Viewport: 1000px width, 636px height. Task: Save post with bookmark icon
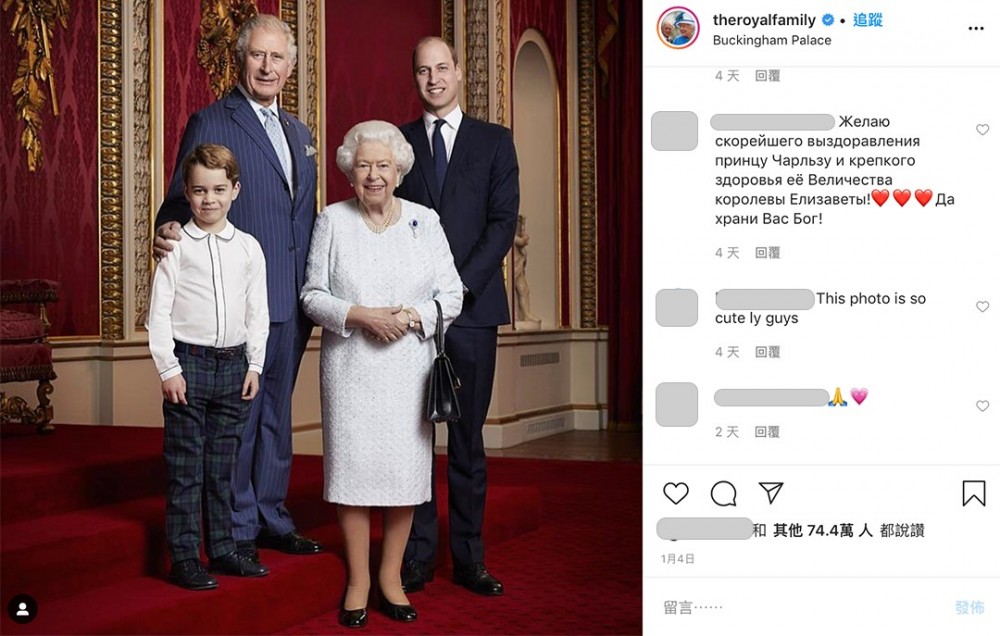click(973, 493)
